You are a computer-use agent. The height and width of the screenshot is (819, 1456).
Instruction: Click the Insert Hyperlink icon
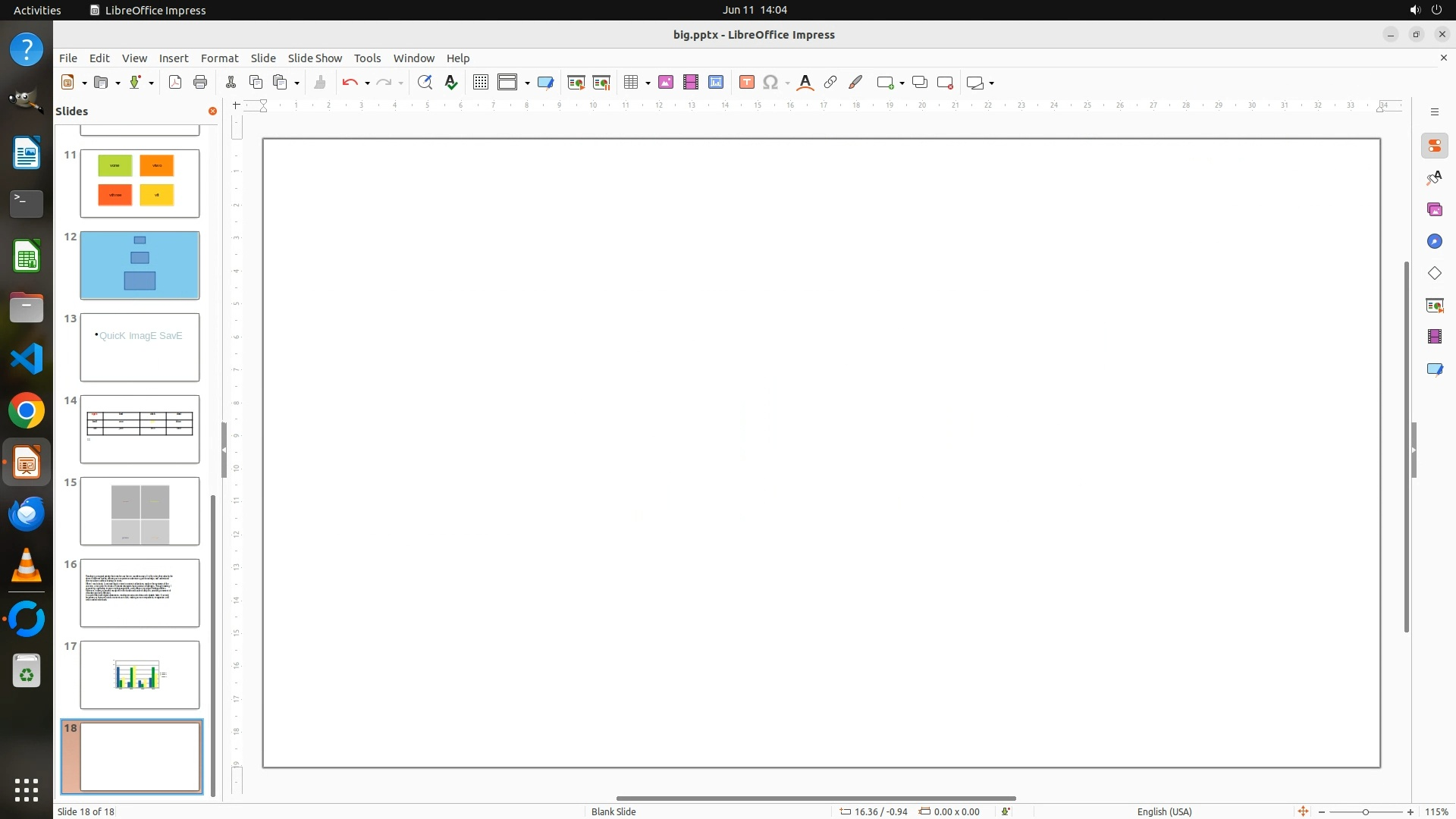pos(830,83)
